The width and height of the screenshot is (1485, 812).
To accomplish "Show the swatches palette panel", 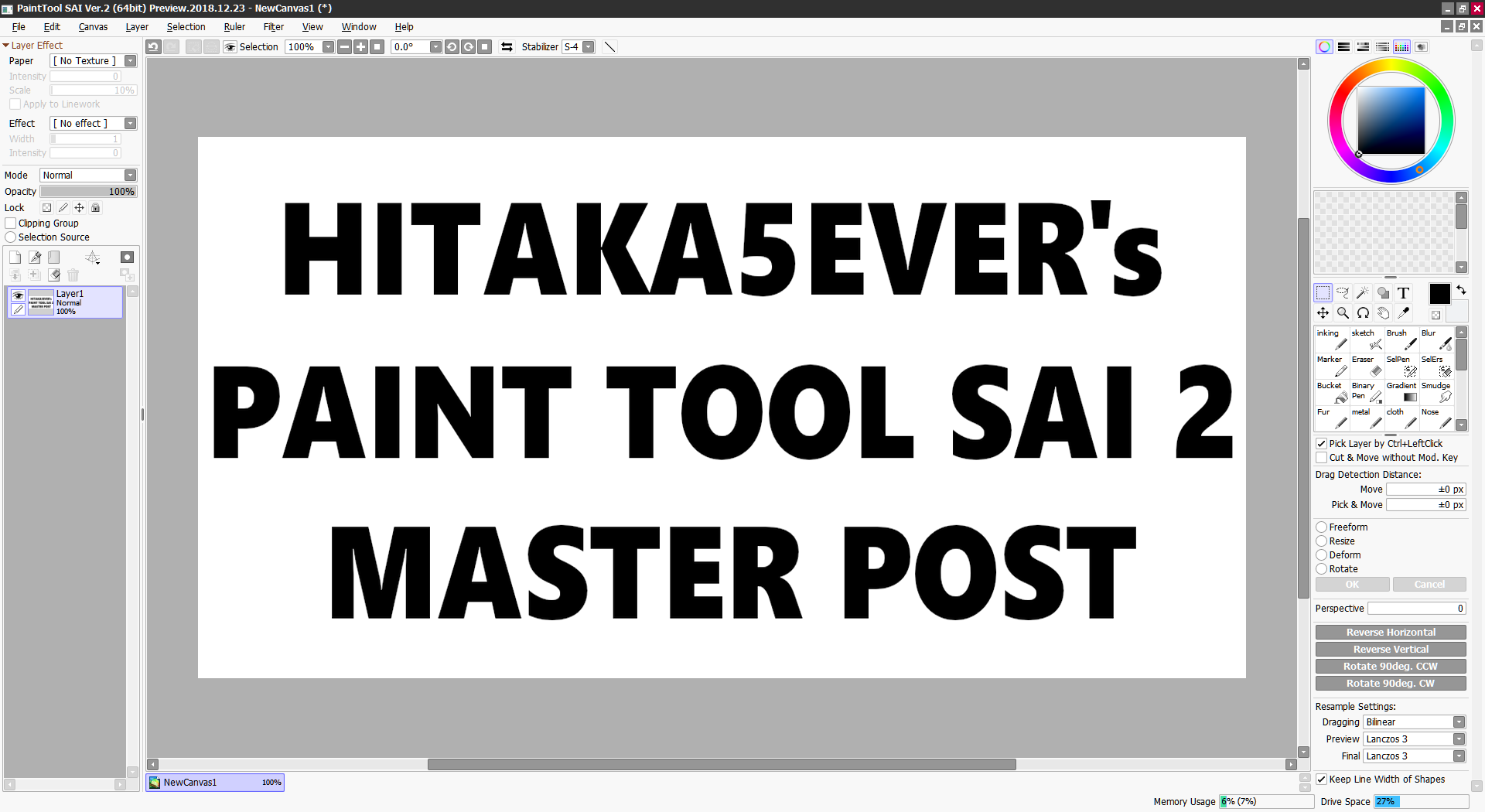I will pos(1401,47).
